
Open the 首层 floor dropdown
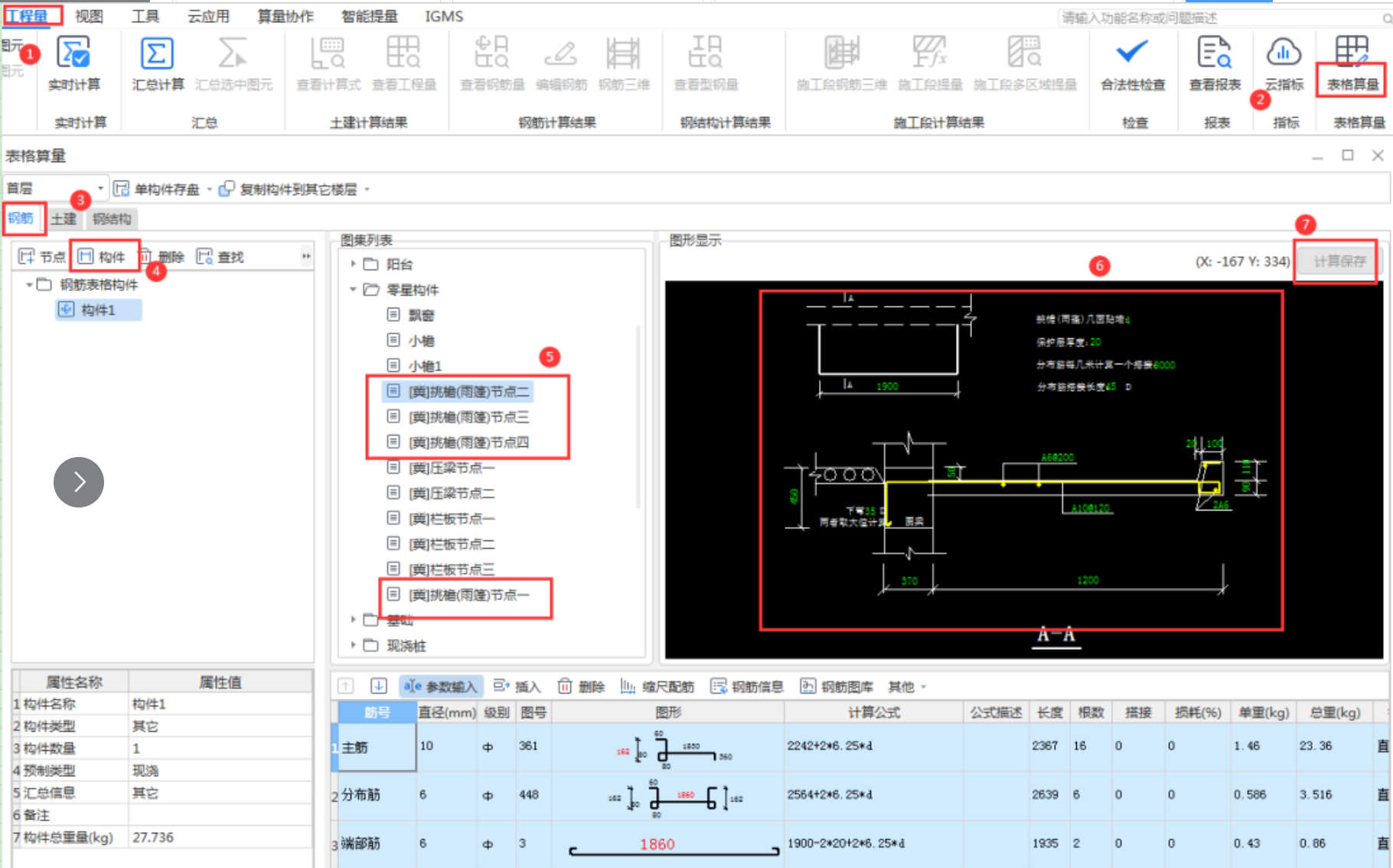click(55, 188)
